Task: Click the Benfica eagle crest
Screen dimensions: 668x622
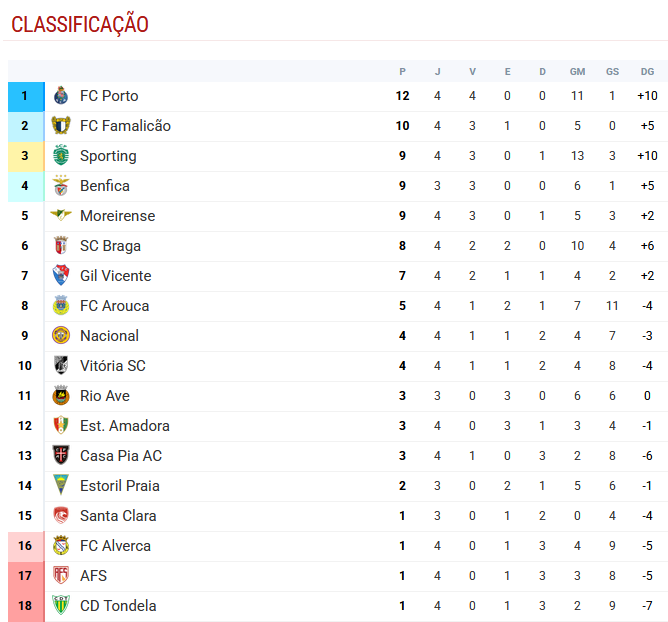Action: [61, 185]
